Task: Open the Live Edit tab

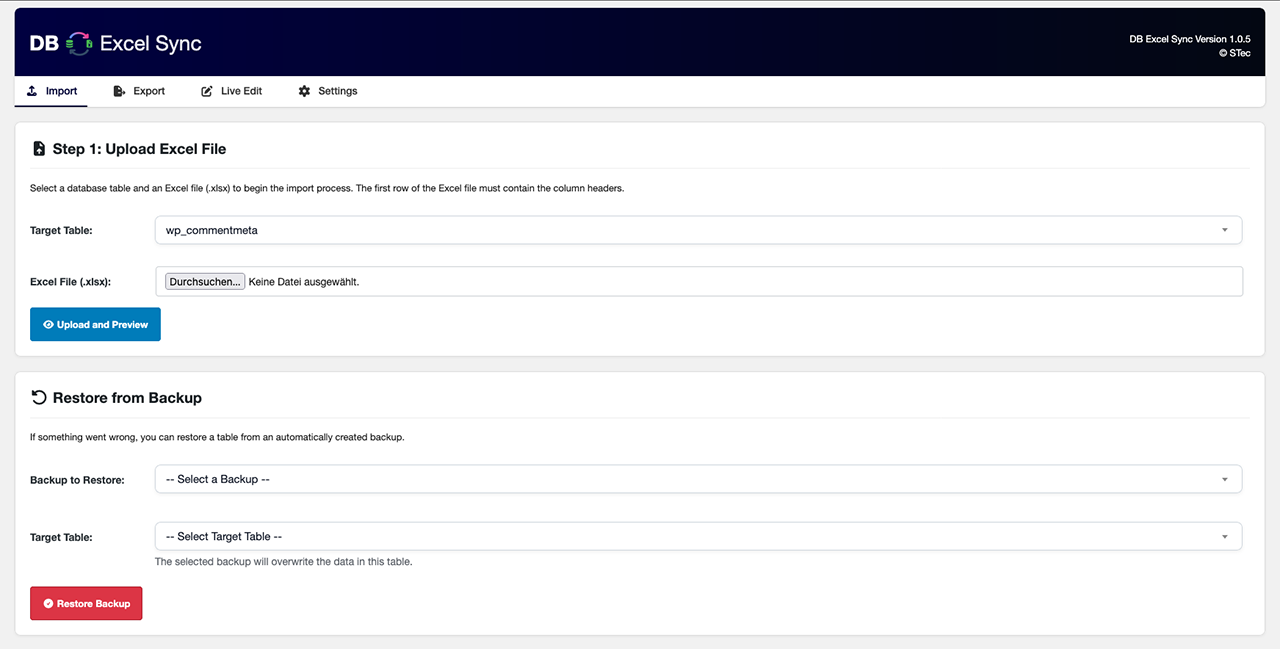Action: (232, 91)
